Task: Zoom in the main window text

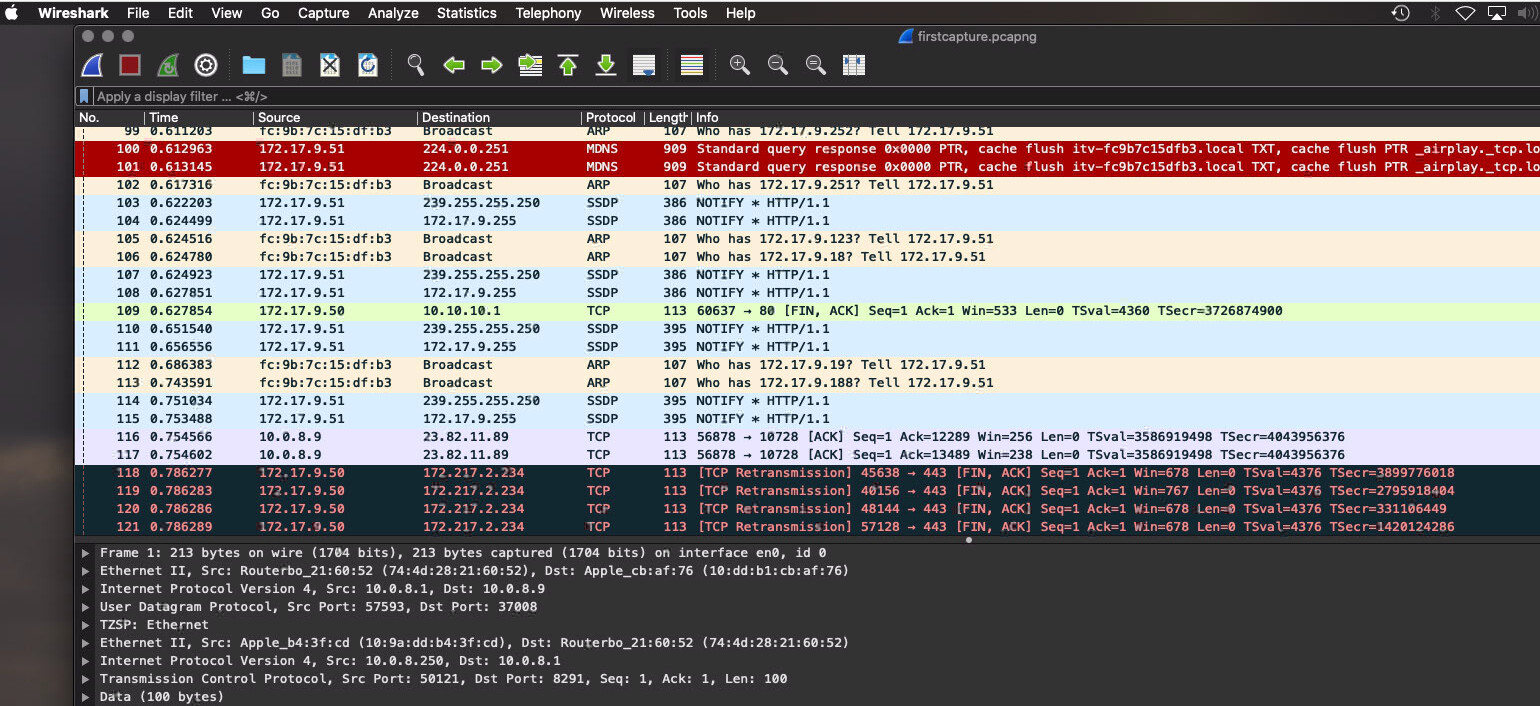Action: [x=740, y=65]
